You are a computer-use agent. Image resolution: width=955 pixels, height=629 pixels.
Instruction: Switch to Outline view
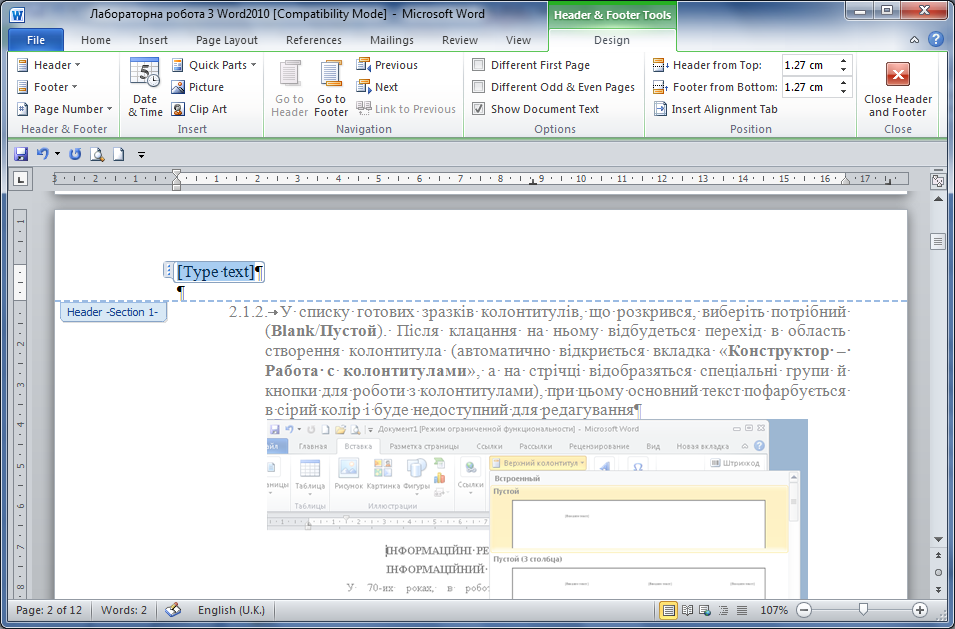coord(724,610)
